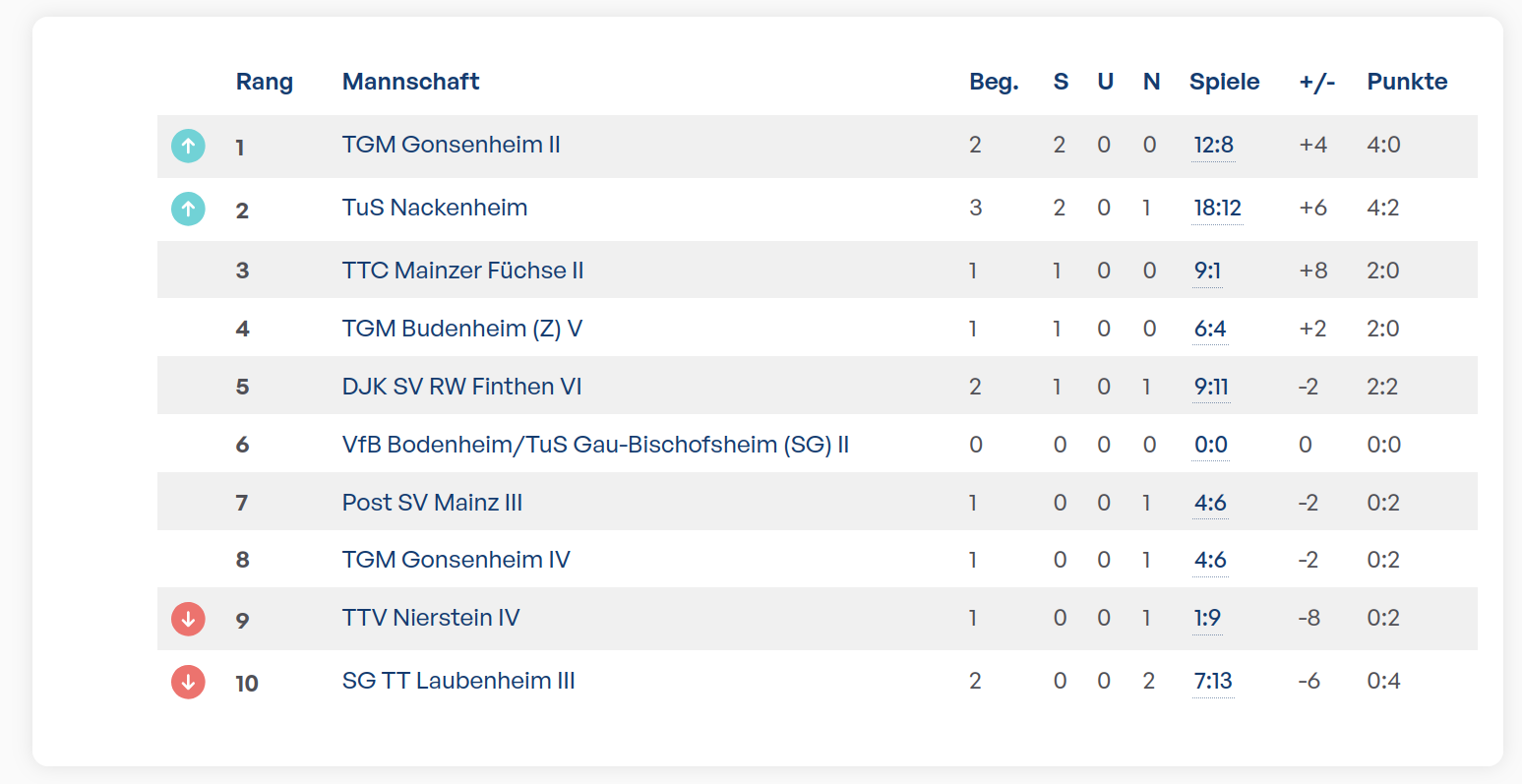Open TGM Budenheim (Z) V team
The image size is (1522, 784).
[x=462, y=329]
